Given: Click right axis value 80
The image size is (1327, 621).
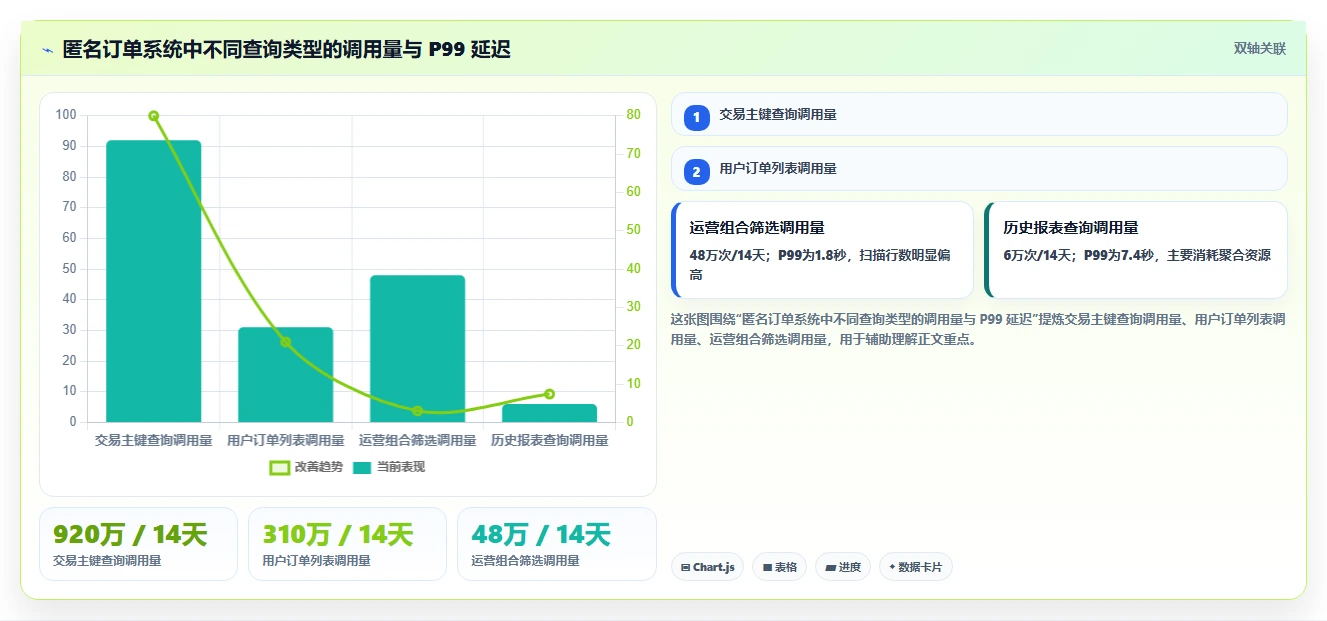Looking at the screenshot, I should (x=633, y=115).
